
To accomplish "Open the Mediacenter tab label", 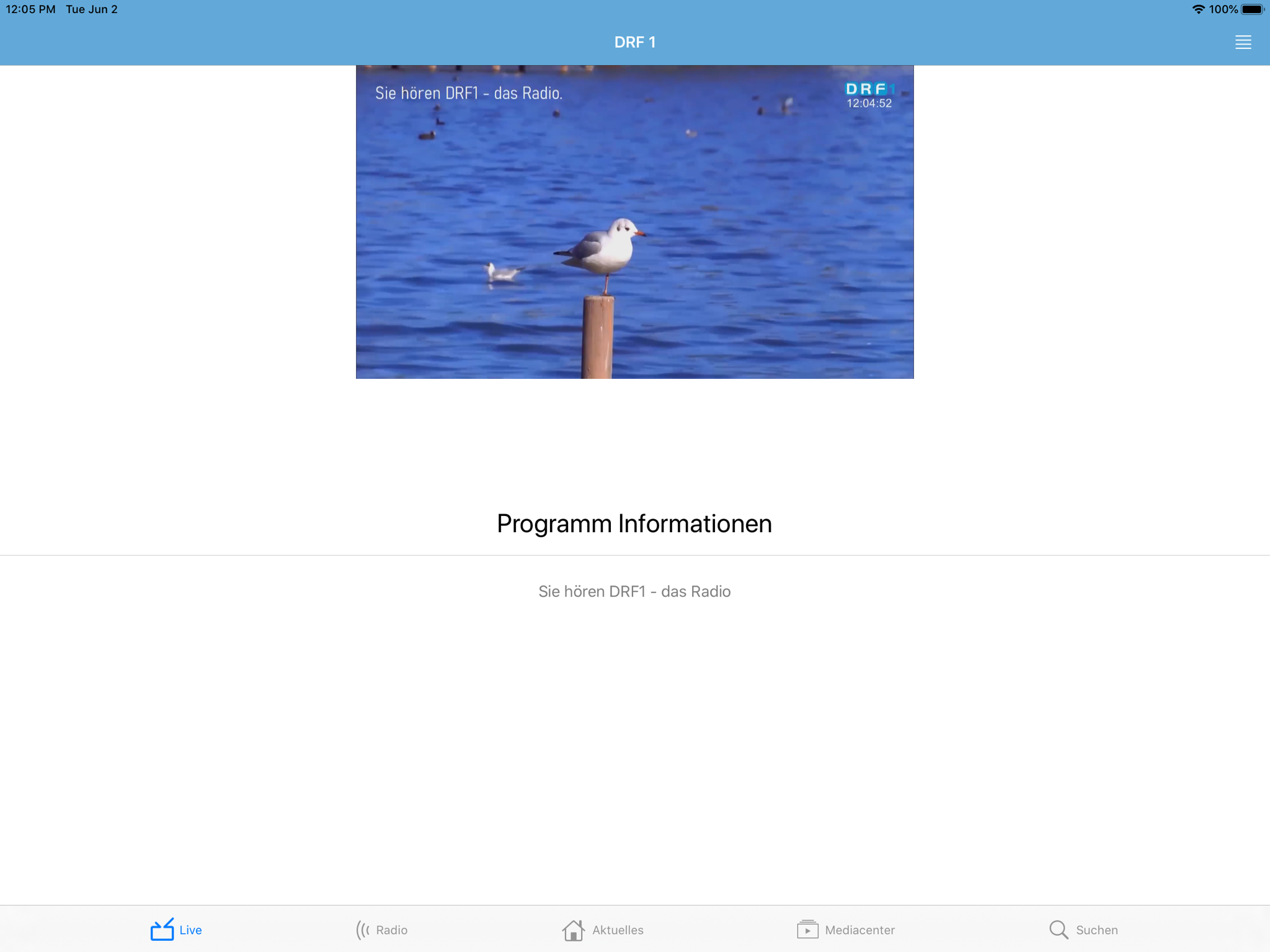I will click(x=859, y=930).
